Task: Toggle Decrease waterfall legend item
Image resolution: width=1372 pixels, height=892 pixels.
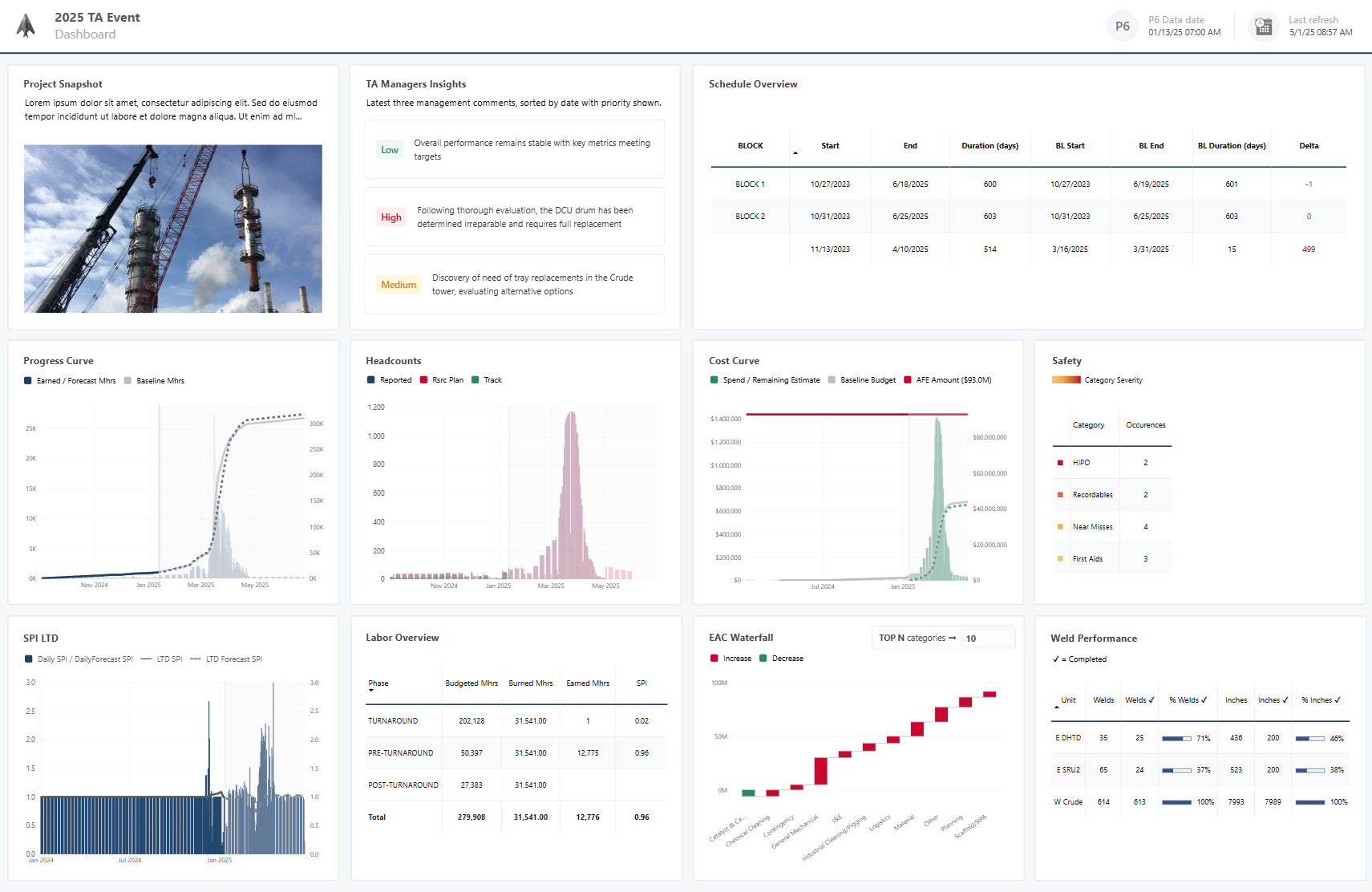Action: (781, 659)
